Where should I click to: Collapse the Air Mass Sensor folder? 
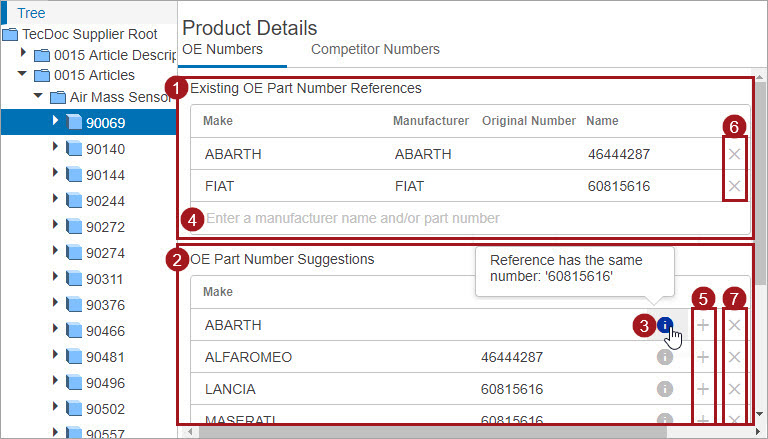point(38,97)
